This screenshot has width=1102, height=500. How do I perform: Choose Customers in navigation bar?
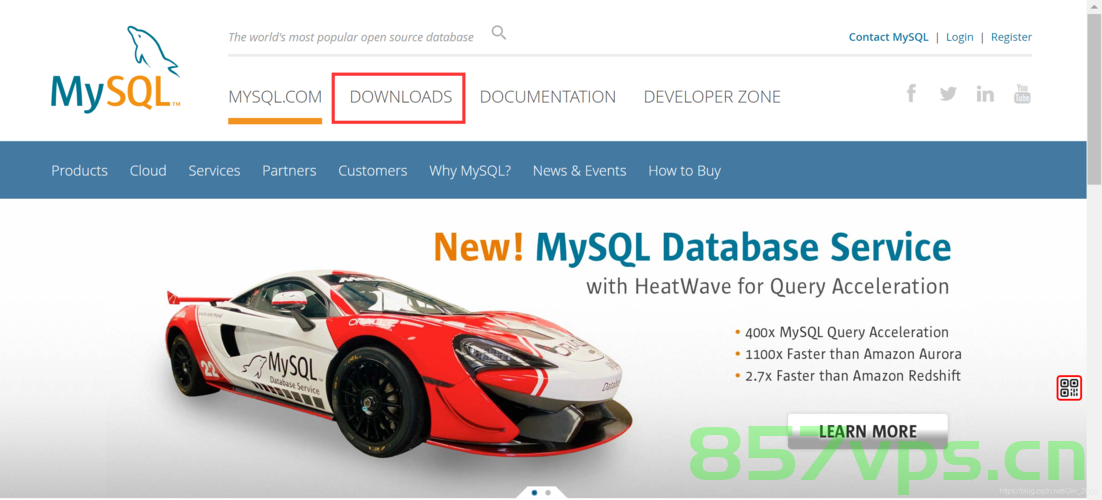pos(372,171)
